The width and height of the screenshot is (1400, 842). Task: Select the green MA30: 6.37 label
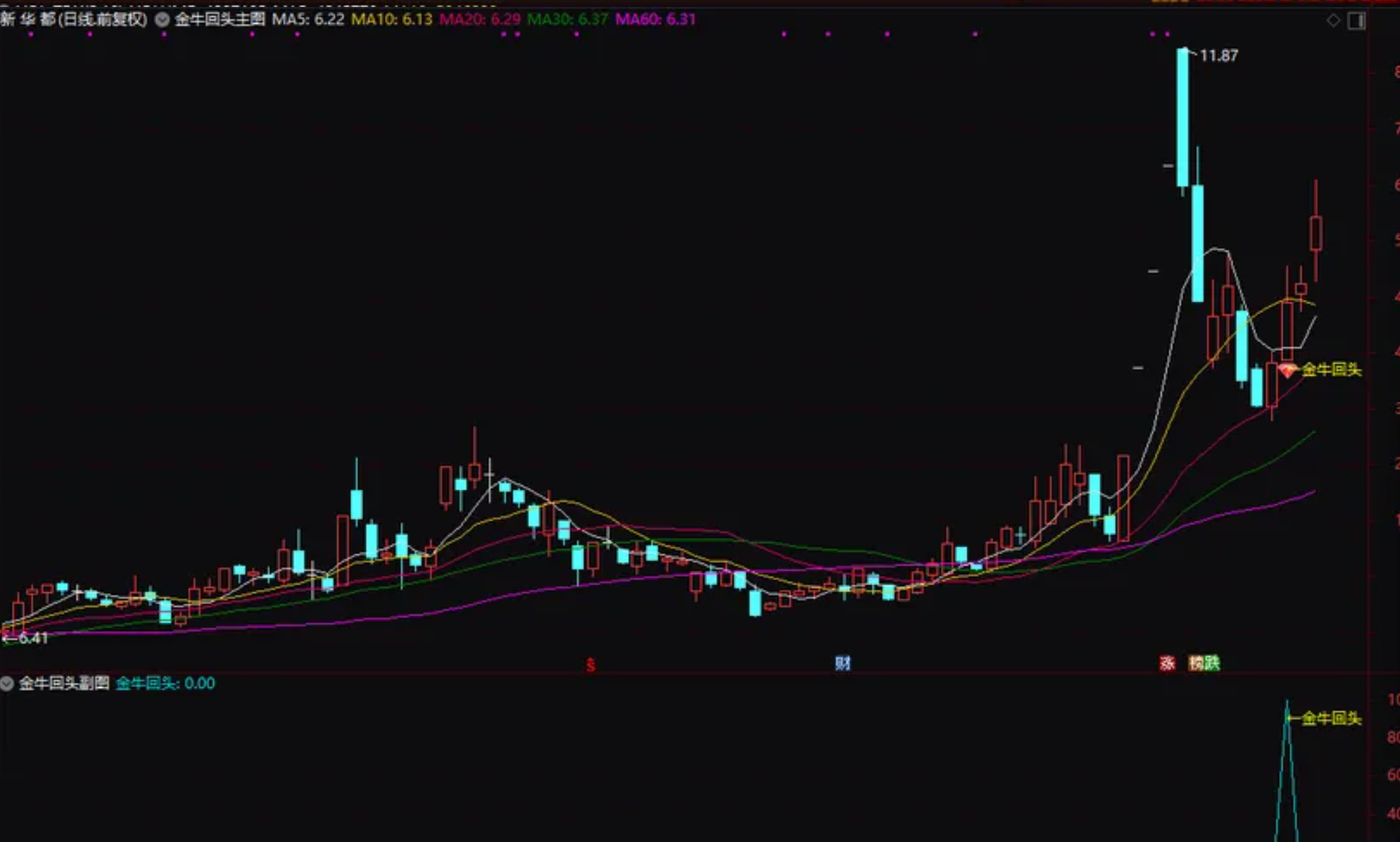tap(567, 19)
